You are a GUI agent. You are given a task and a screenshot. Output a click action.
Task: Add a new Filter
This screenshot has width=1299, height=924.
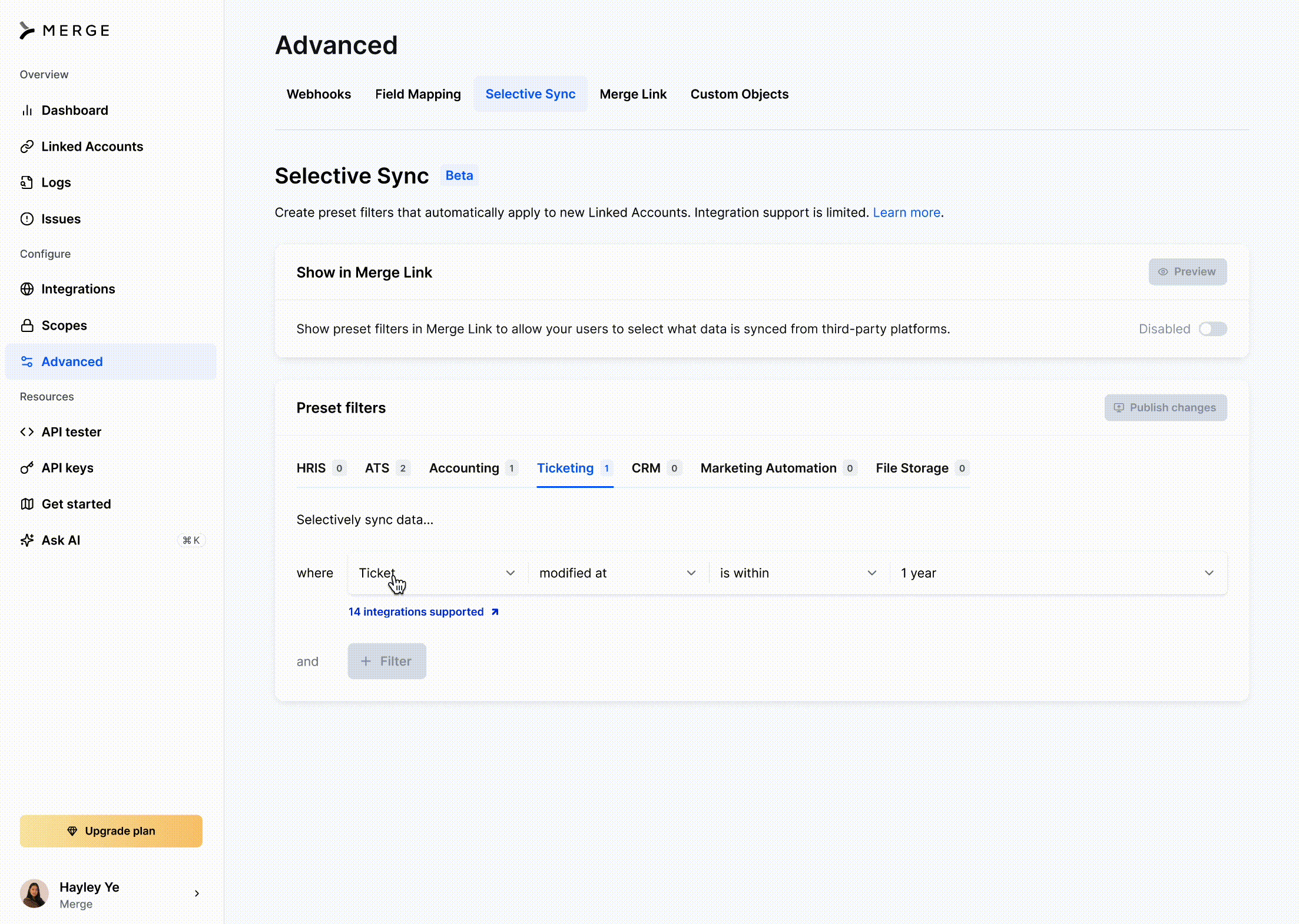(x=387, y=662)
